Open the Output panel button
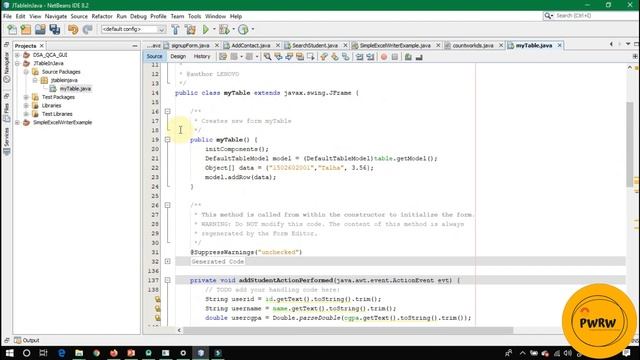The height and width of the screenshot is (360, 640). (27, 340)
